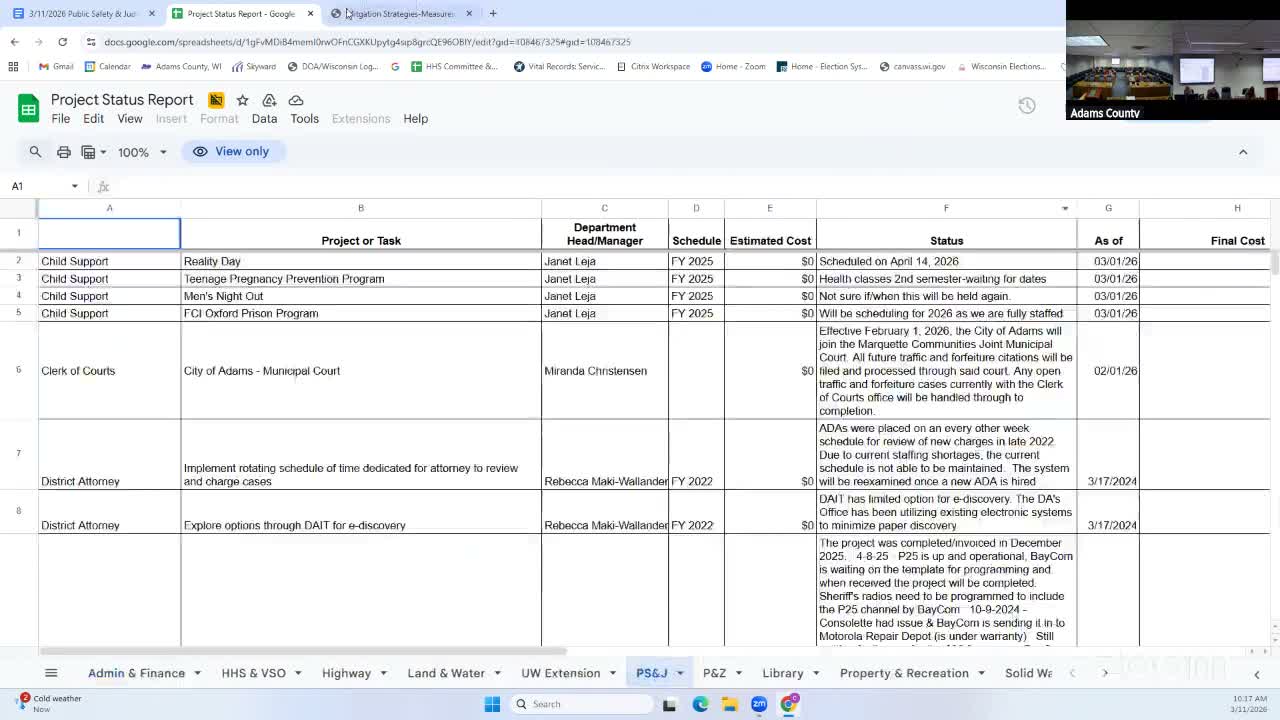Open the Gmail bookmark link
1280x720 pixels.
56,67
